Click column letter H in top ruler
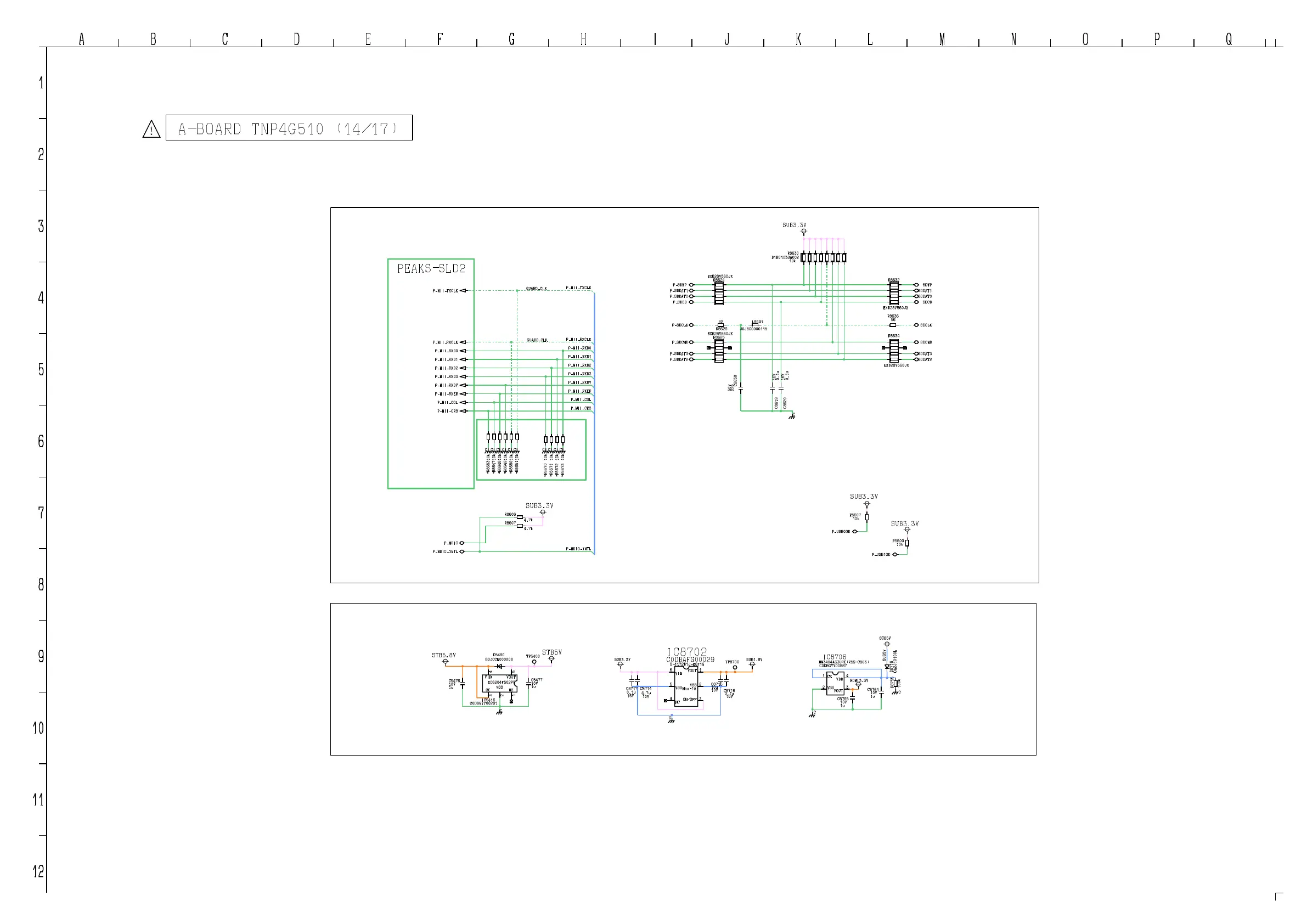Screen dimensions: 1307x924 point(583,40)
